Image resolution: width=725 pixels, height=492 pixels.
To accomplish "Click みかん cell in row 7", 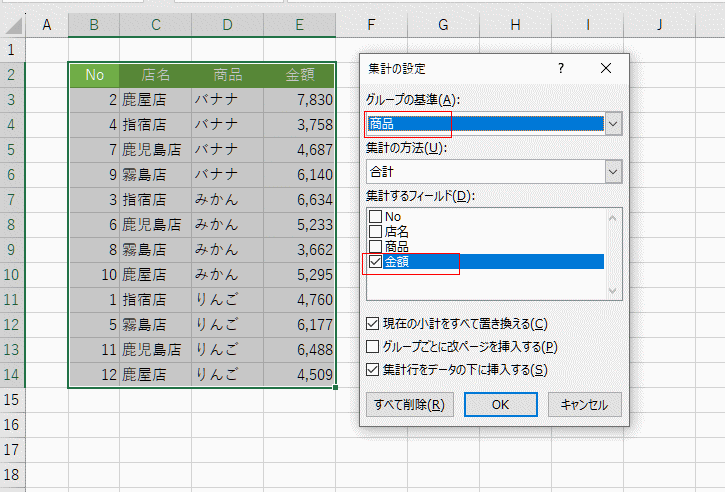I will (x=227, y=200).
